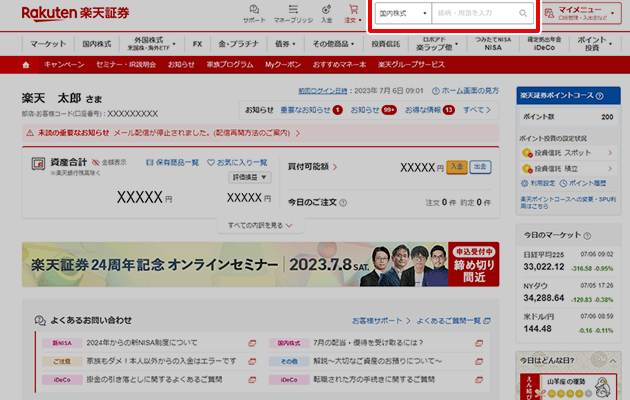Open external icon for 掛金の引き落とし row
This screenshot has height=400, width=630.
click(252, 380)
